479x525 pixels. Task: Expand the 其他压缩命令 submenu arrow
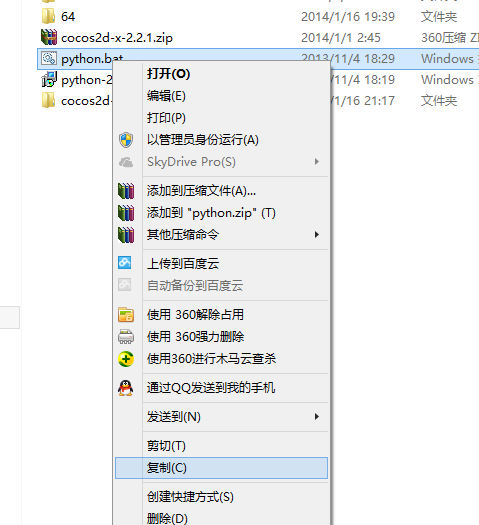pyautogui.click(x=317, y=235)
